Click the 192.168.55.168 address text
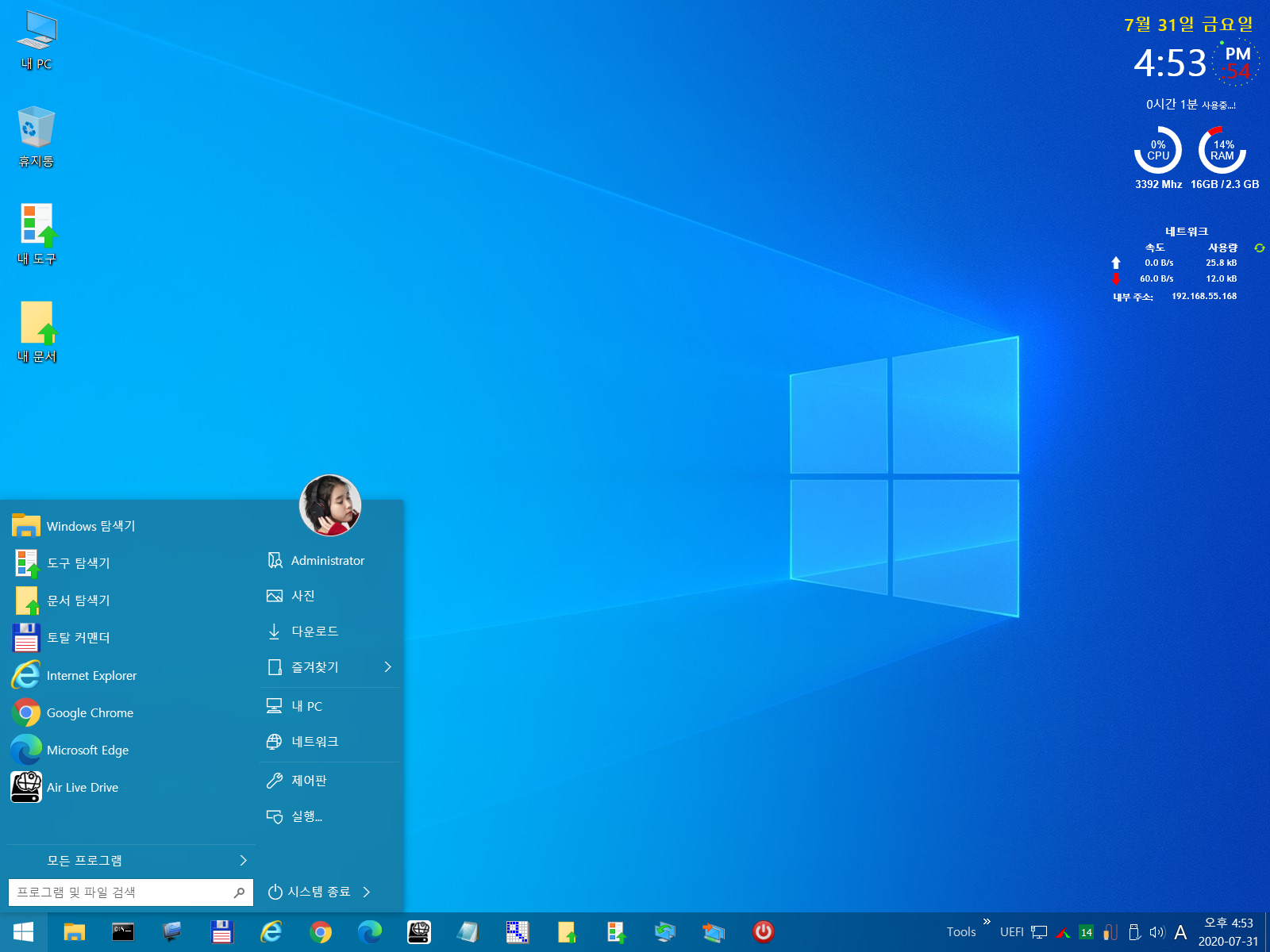This screenshot has width=1270, height=952. [x=1204, y=296]
